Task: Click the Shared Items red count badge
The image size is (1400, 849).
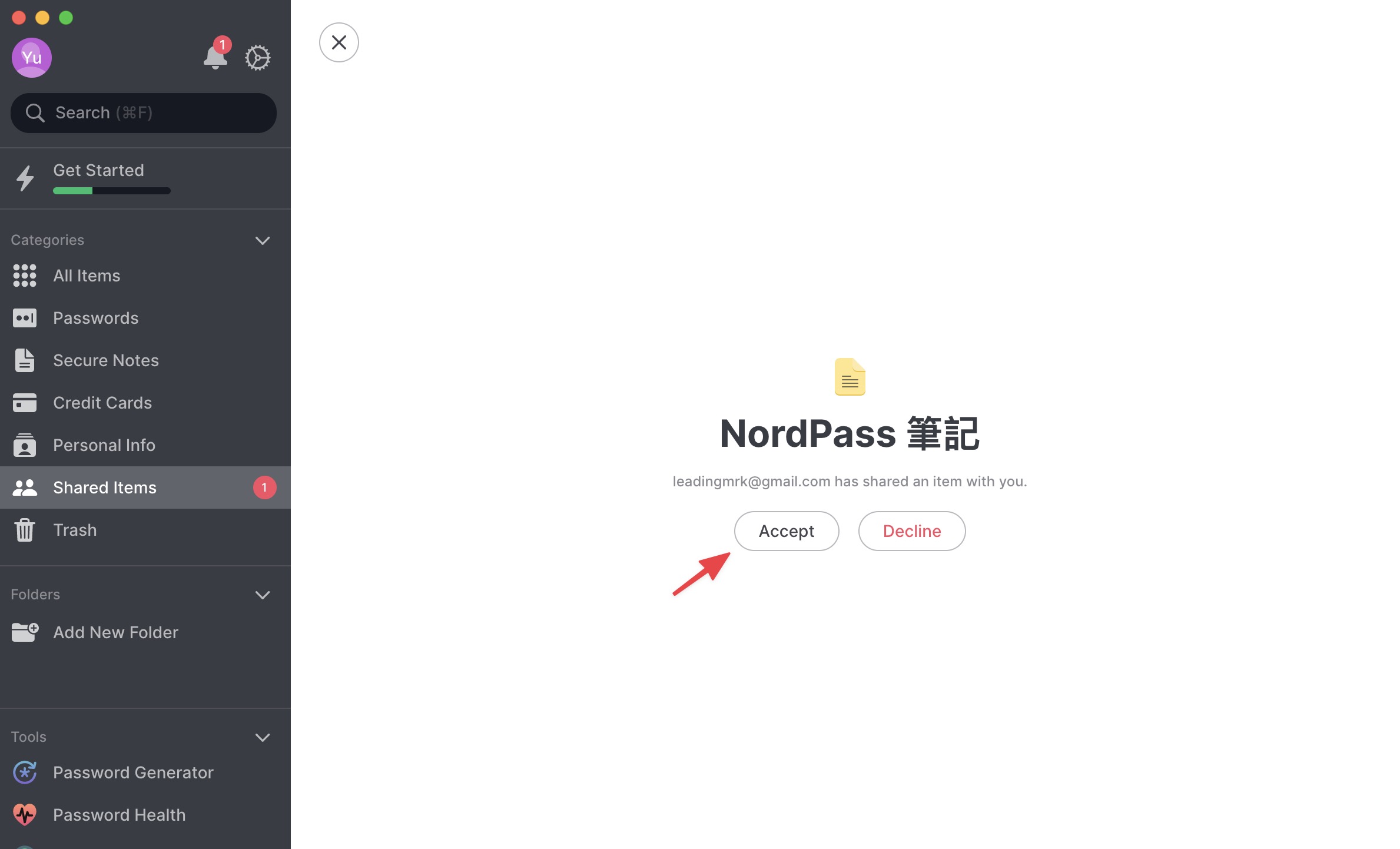Action: (265, 487)
